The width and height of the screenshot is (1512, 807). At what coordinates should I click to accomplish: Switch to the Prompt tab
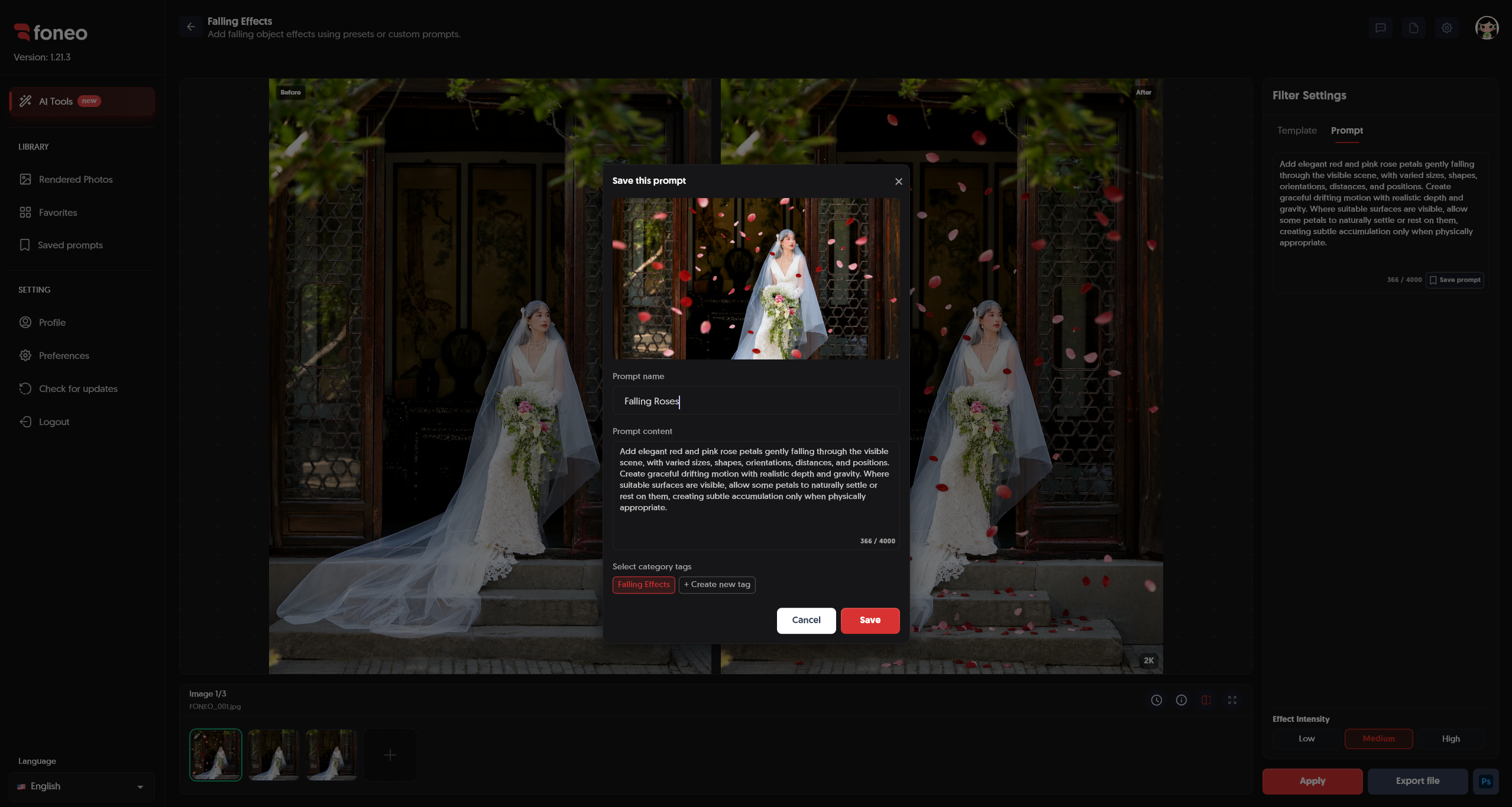(1346, 130)
